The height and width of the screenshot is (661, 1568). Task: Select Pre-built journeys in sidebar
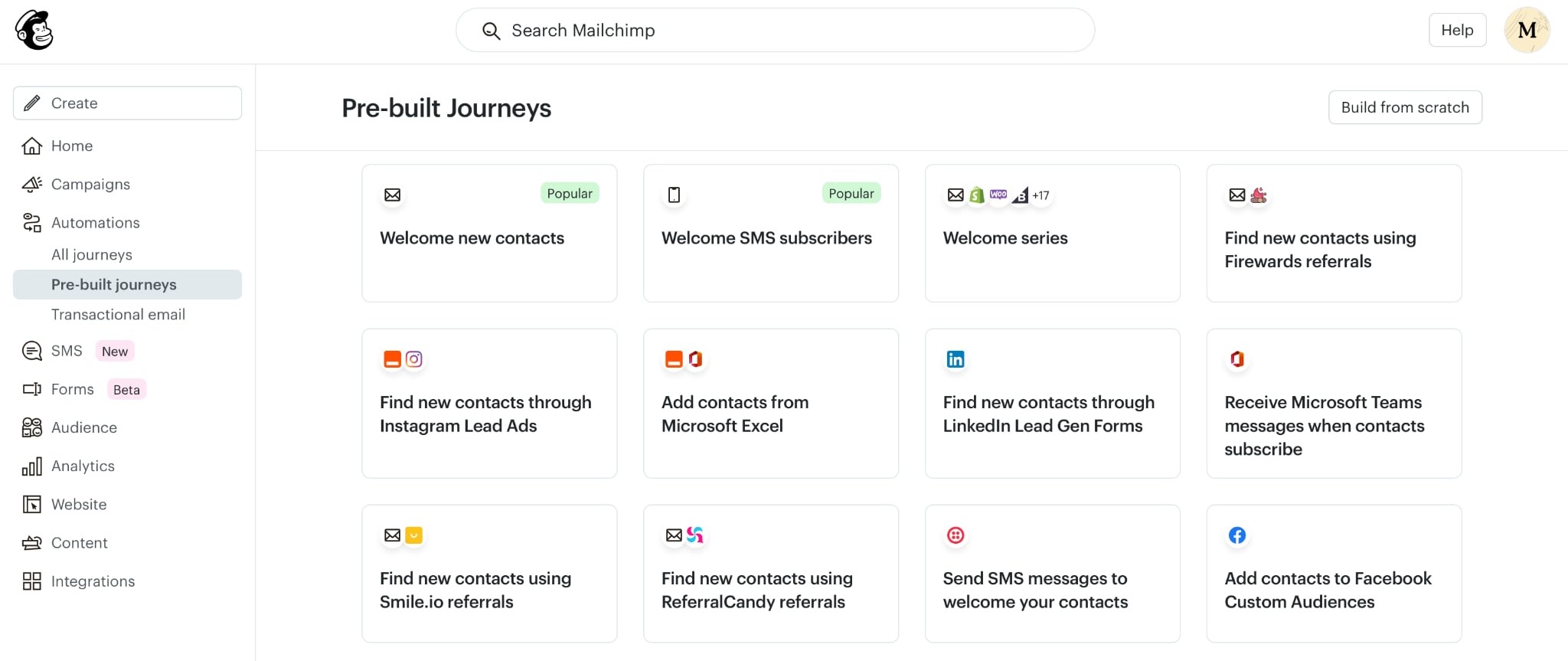(x=127, y=284)
